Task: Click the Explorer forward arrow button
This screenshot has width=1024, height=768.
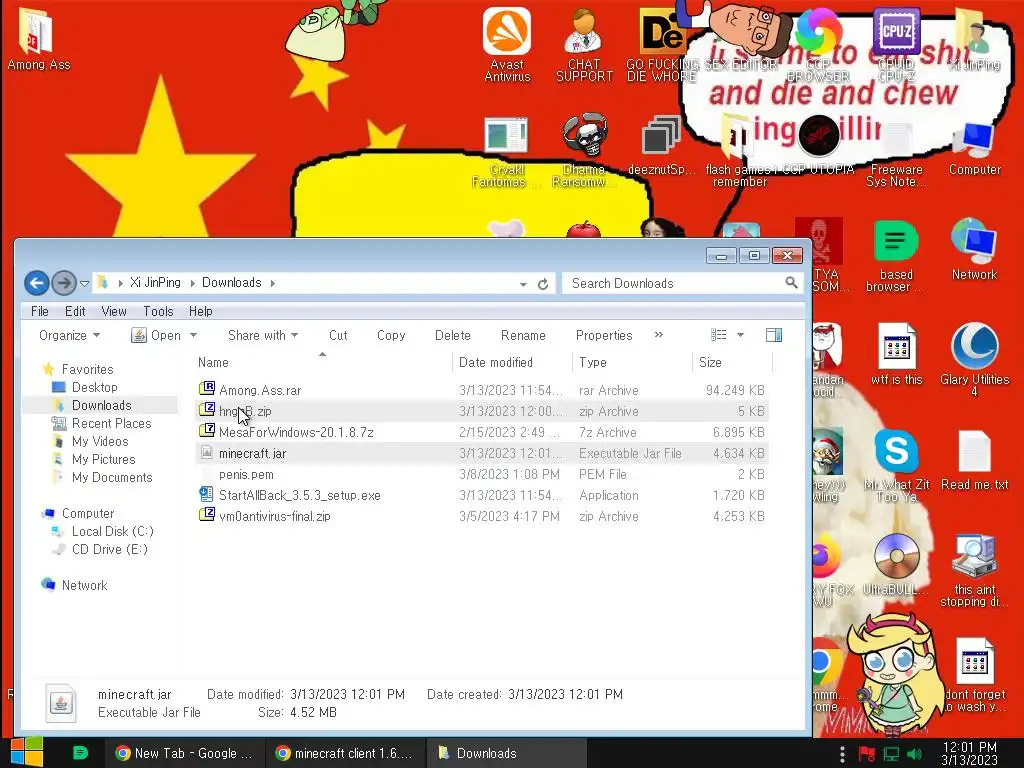Action: click(x=63, y=283)
